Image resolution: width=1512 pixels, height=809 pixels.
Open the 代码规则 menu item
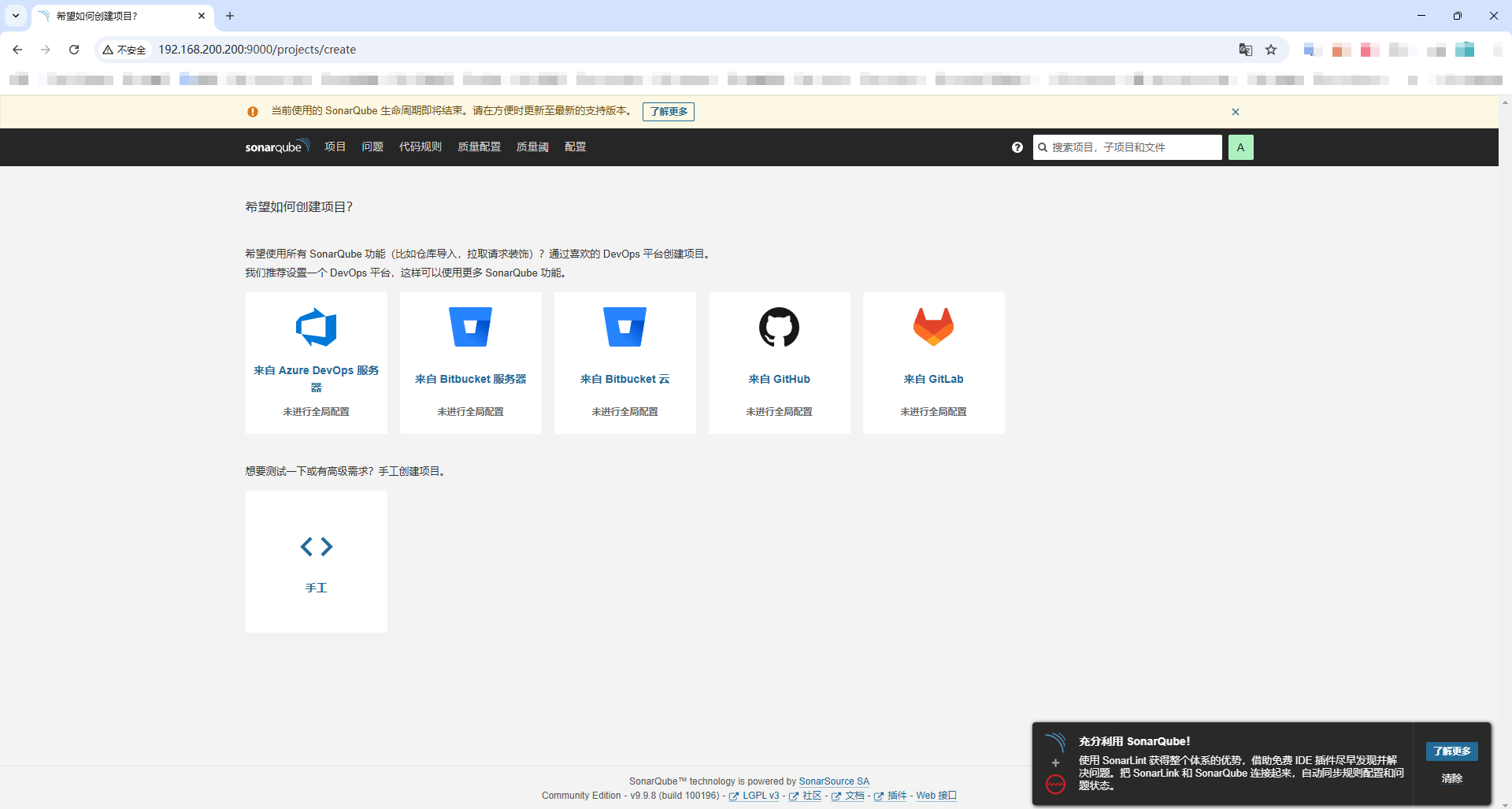(x=421, y=147)
